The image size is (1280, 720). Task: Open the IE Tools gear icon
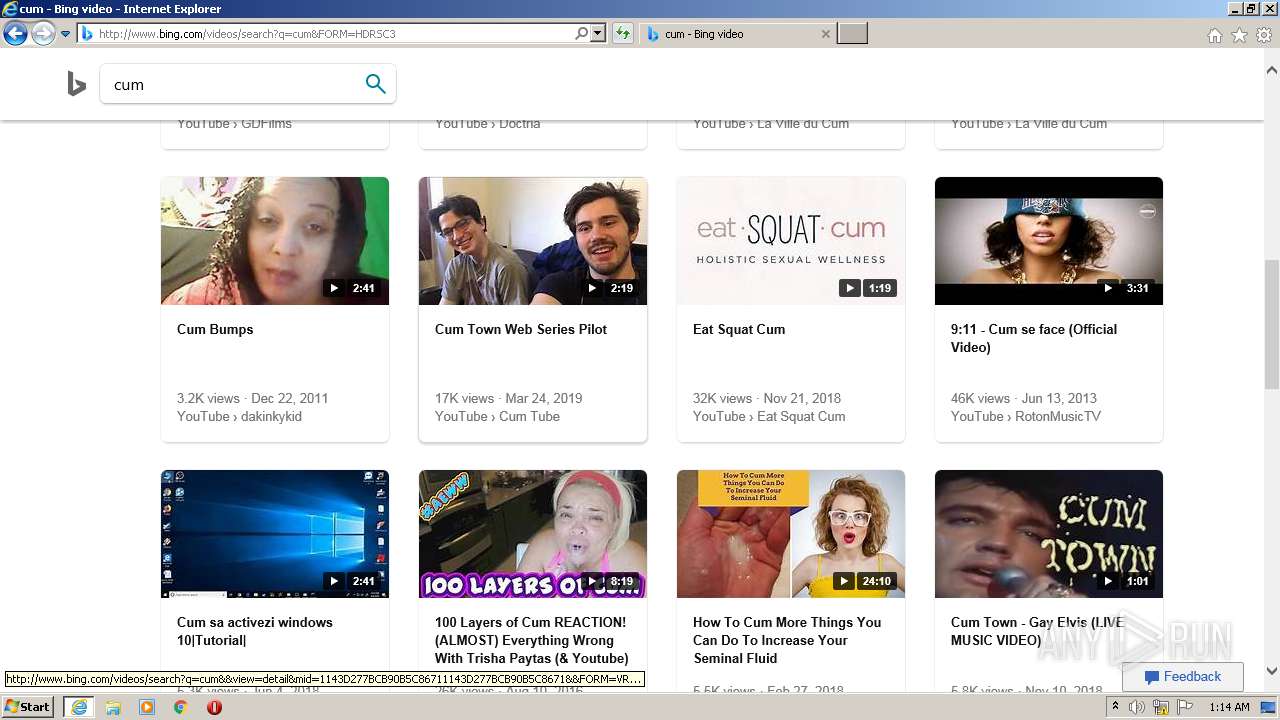(1263, 35)
